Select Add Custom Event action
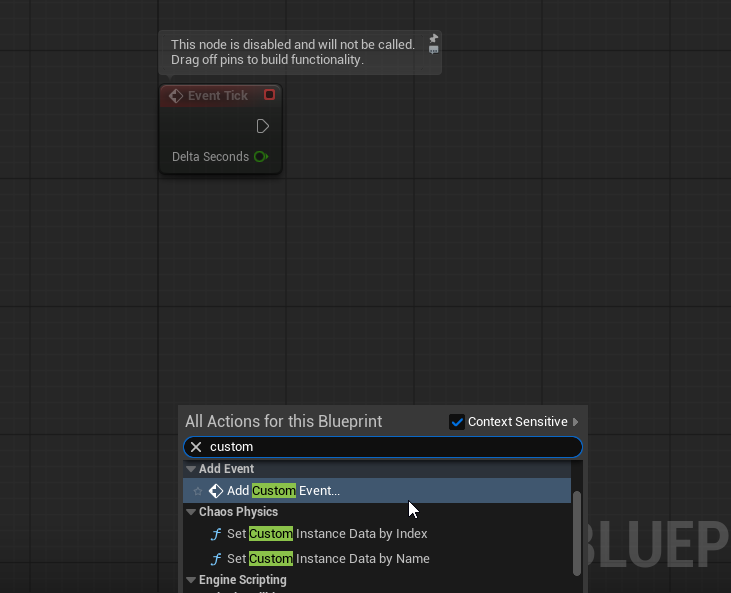 click(377, 490)
